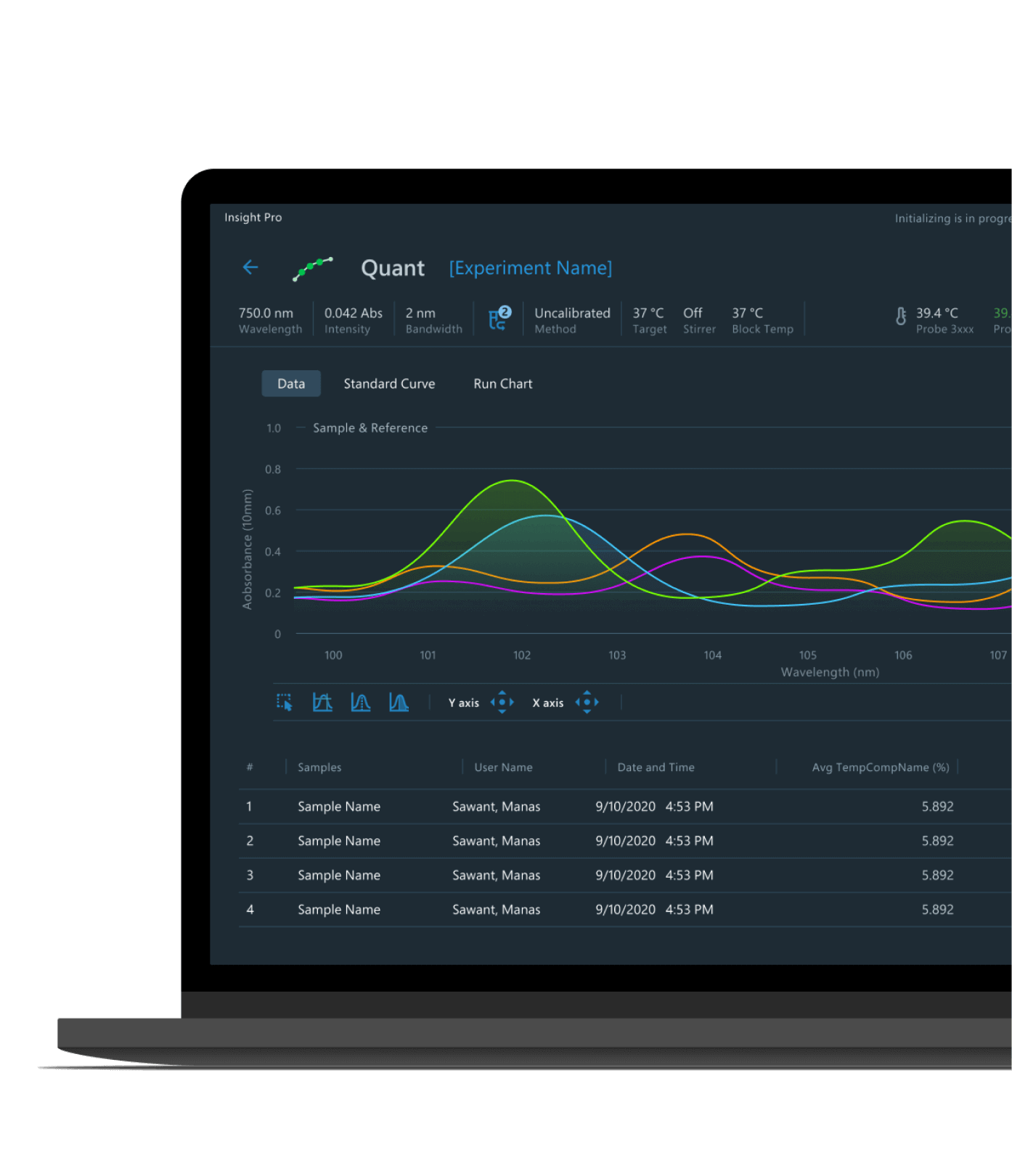
Task: Click the back arrow icon
Action: pyautogui.click(x=250, y=268)
